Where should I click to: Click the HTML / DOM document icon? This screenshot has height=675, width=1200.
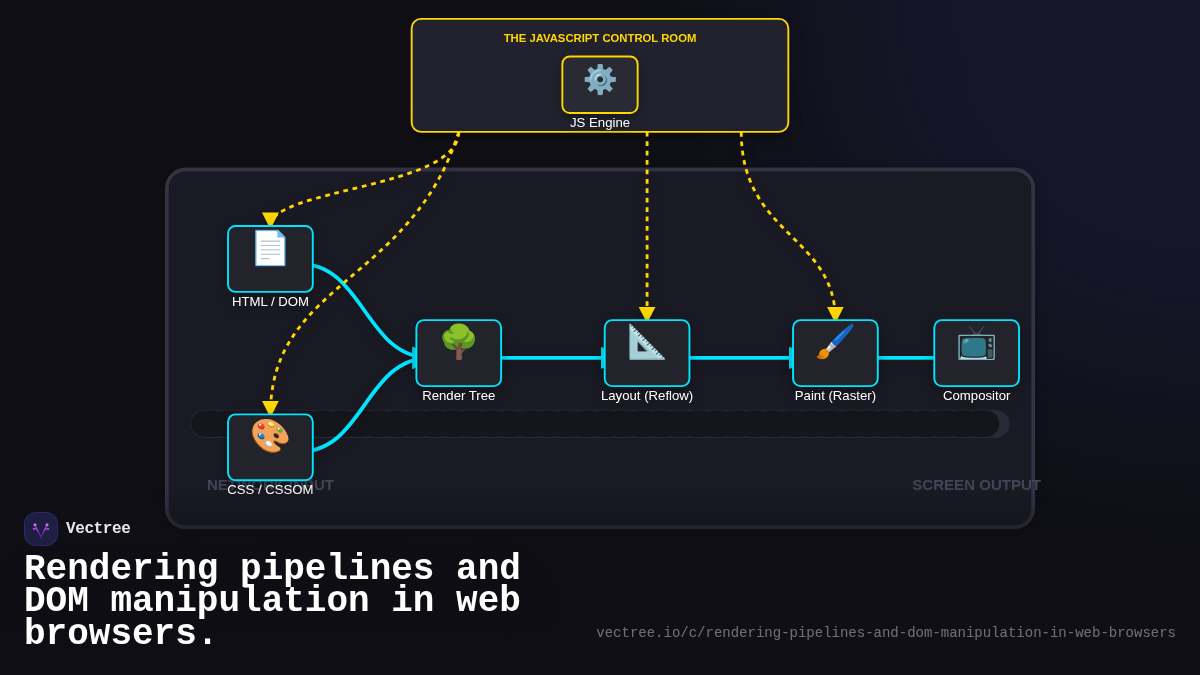(270, 258)
